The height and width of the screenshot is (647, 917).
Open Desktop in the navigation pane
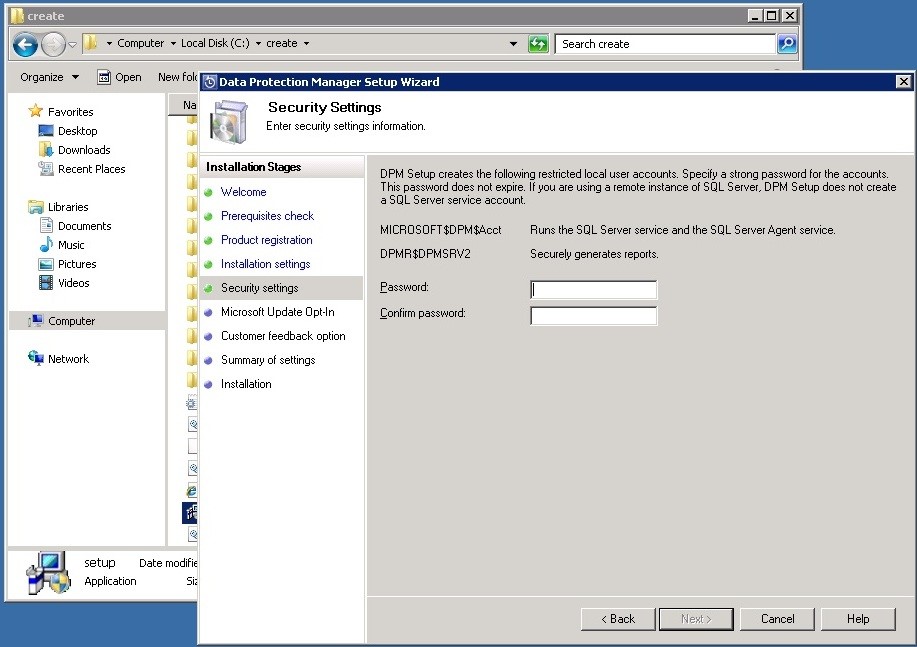77,131
